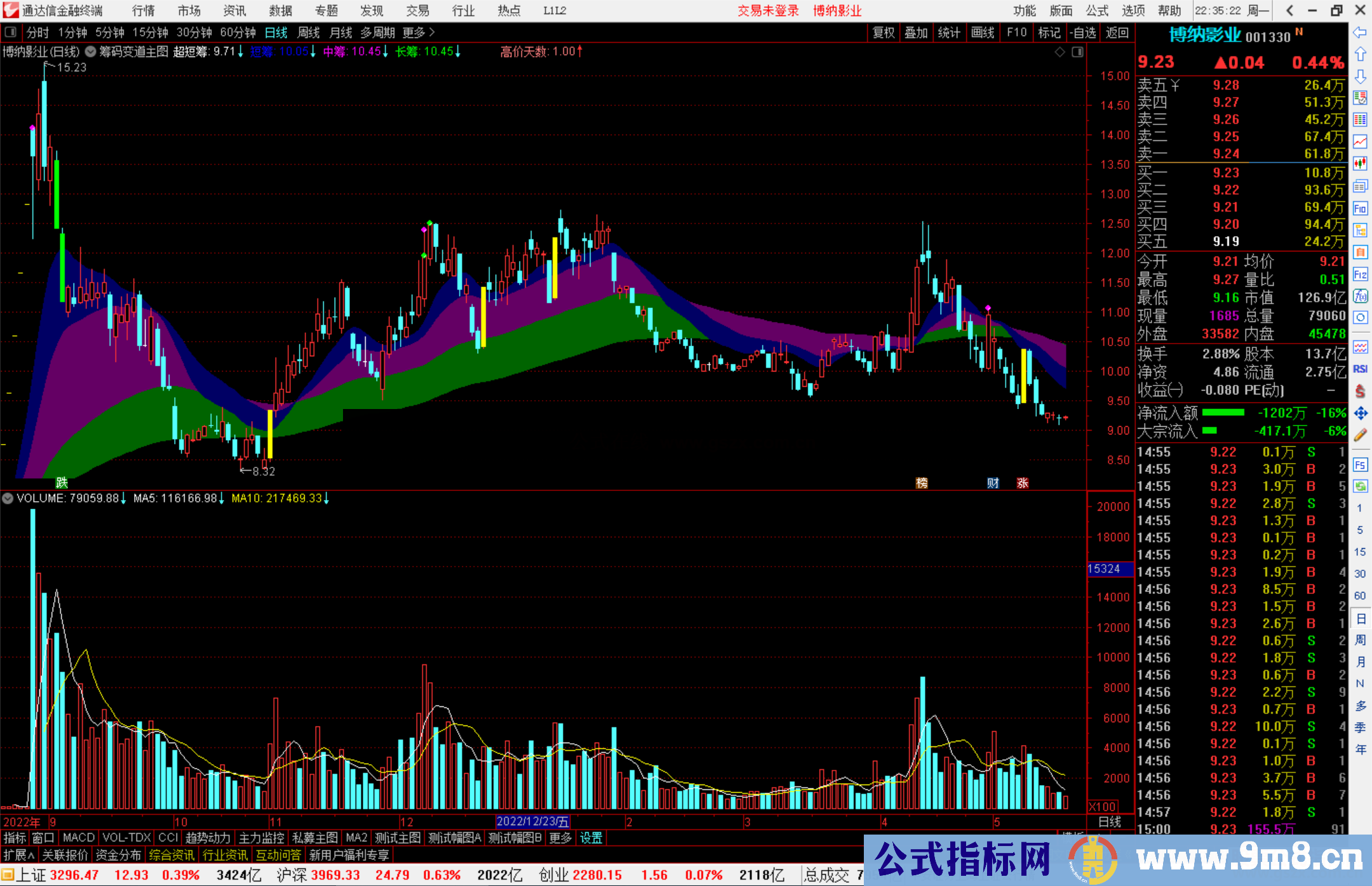Open the 行情 menu
The width and height of the screenshot is (1372, 886).
point(144,10)
